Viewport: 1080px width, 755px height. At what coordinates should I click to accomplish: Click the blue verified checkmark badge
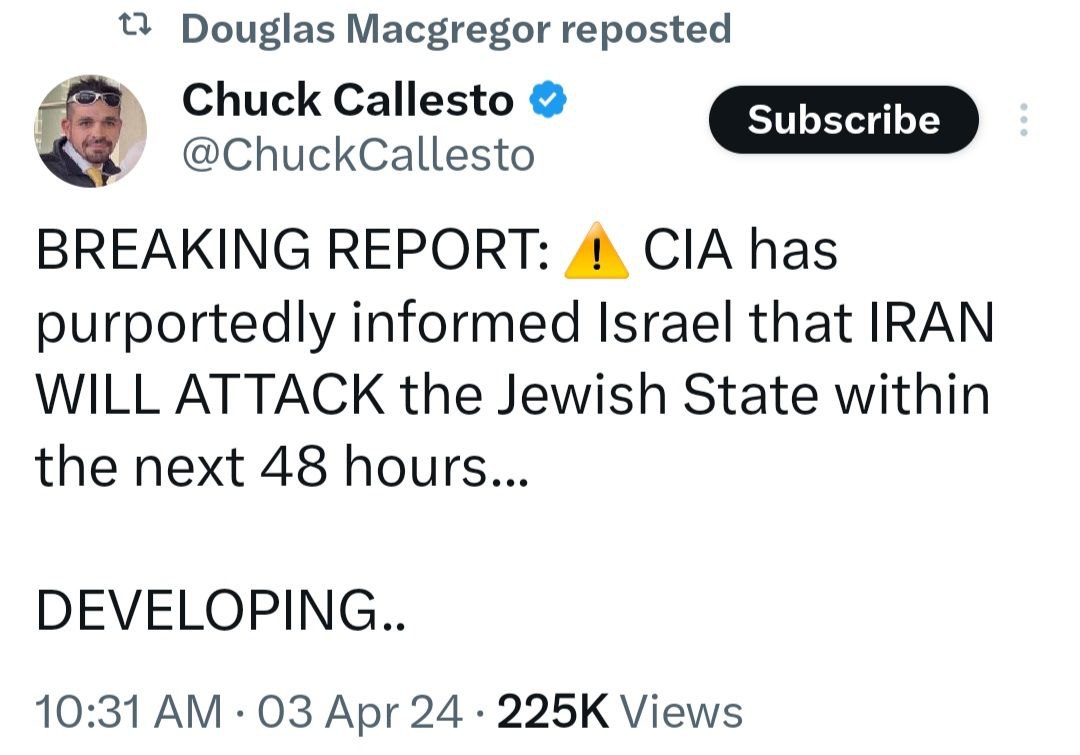coord(548,100)
